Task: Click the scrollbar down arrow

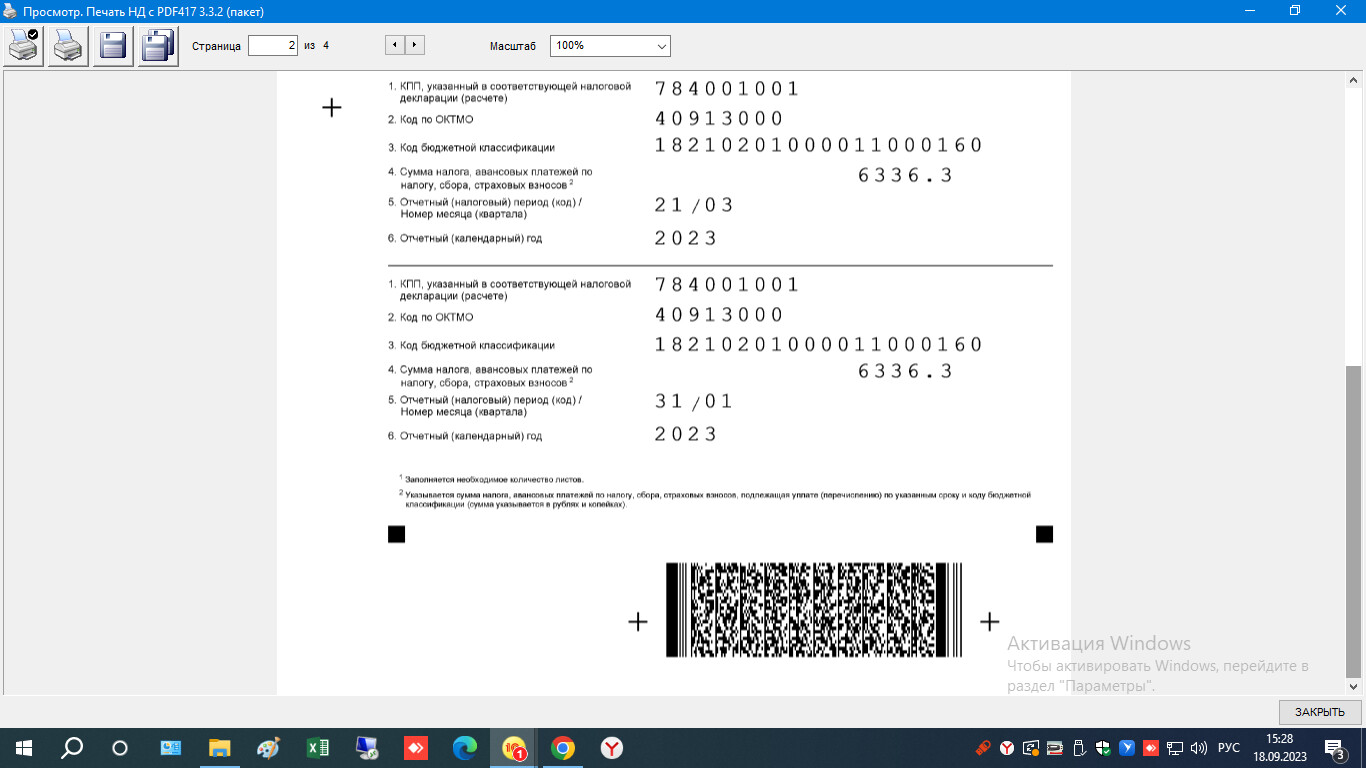Action: point(1354,686)
